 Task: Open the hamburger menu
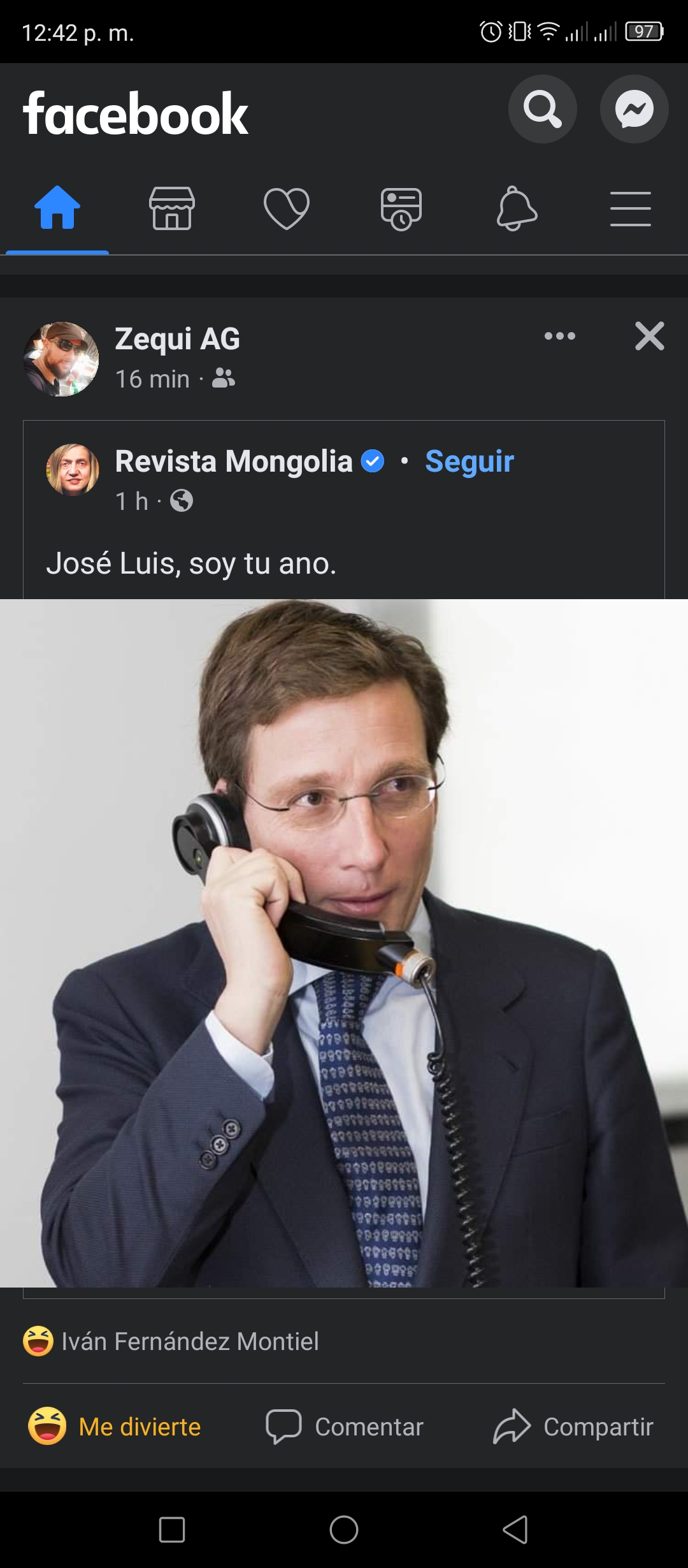(631, 208)
